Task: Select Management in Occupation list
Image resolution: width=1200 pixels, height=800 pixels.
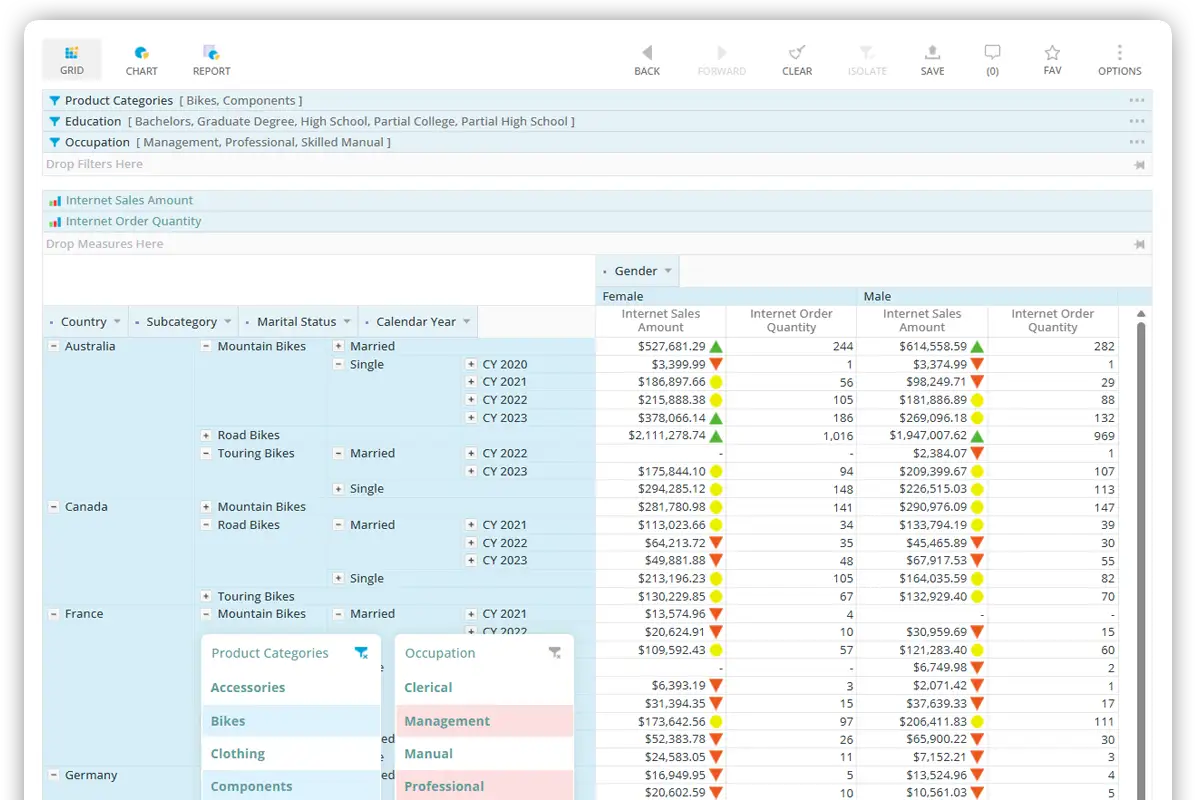Action: pos(485,721)
